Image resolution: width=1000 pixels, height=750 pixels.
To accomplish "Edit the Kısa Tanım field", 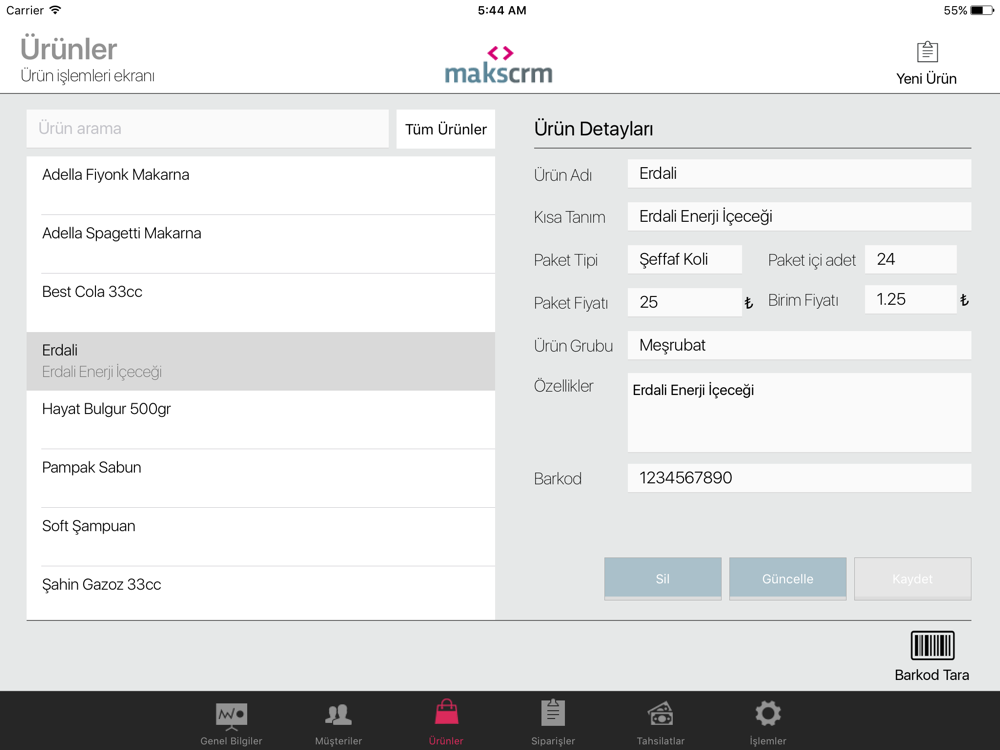I will coord(799,216).
